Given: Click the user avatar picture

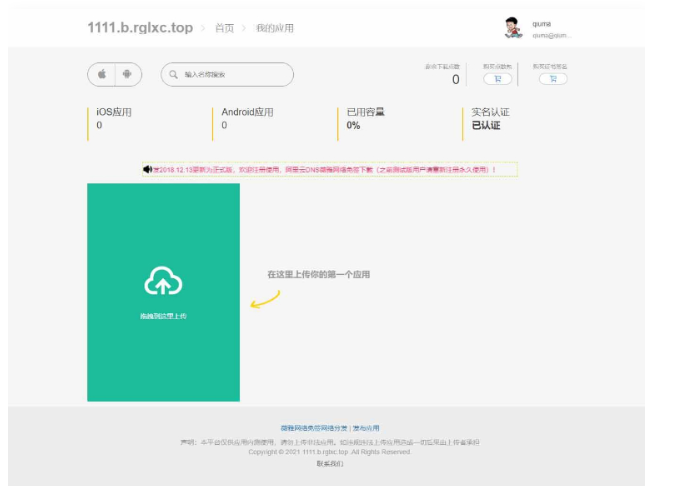Looking at the screenshot, I should tap(513, 27).
